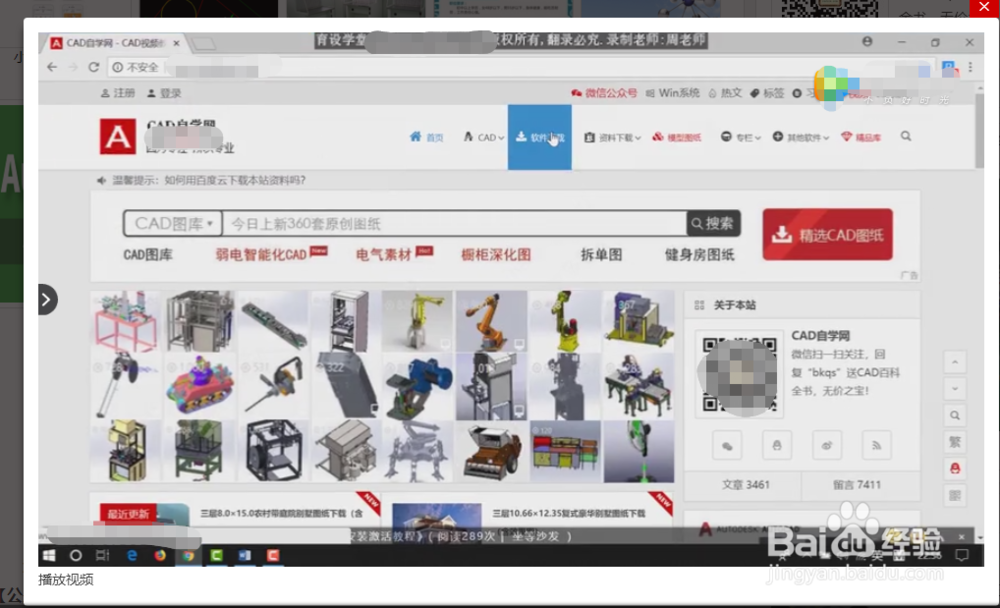Screen dimensions: 1000x608
Task: Click the floating scroll-to-bottom arrow button
Action: point(955,389)
